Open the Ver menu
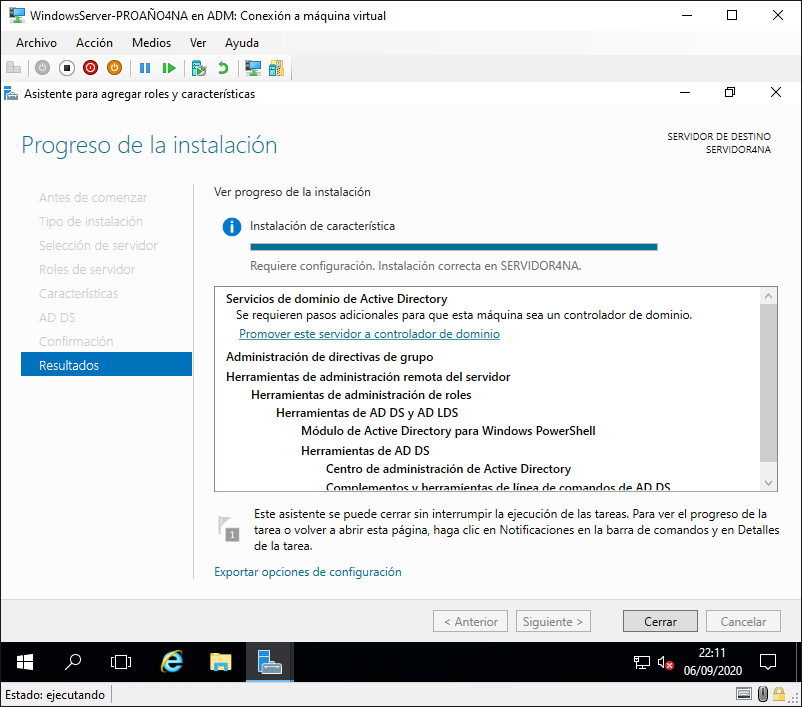 pos(198,43)
